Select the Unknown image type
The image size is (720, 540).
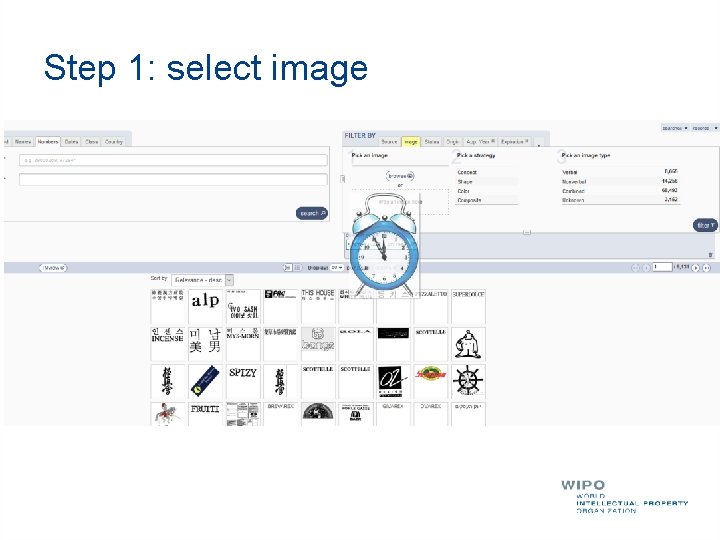619,200
